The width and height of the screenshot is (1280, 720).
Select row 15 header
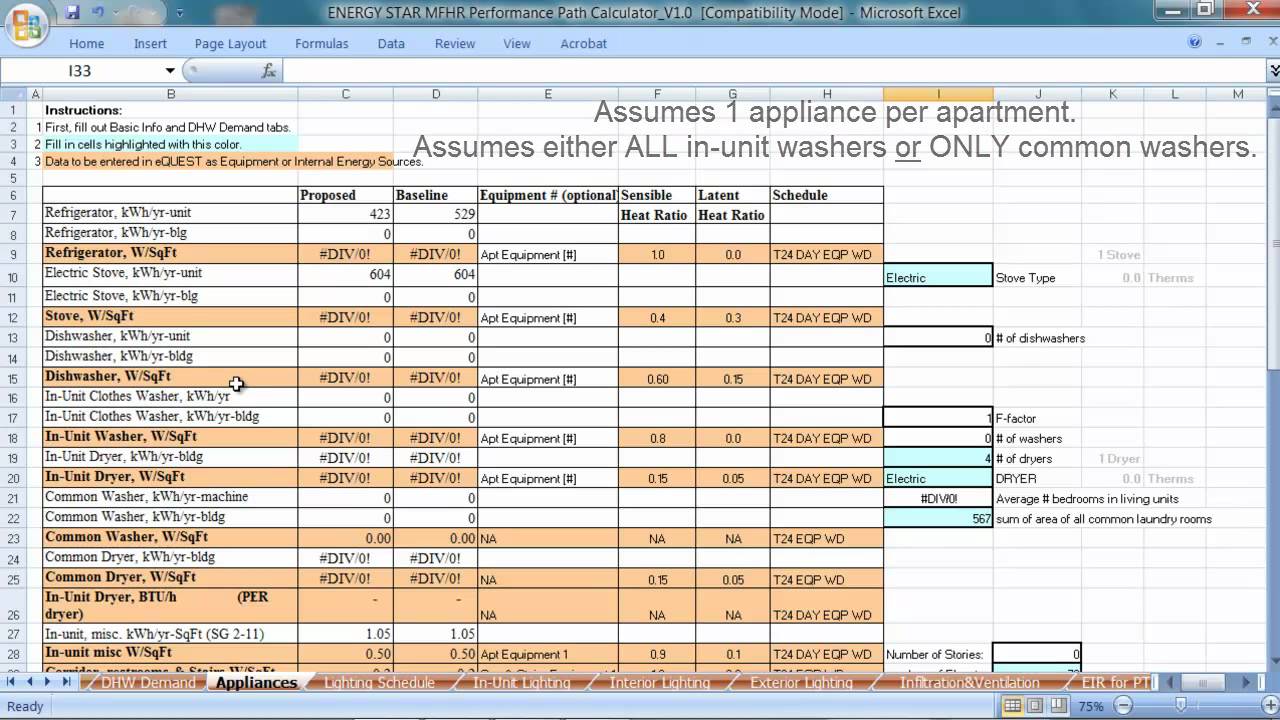tap(14, 379)
